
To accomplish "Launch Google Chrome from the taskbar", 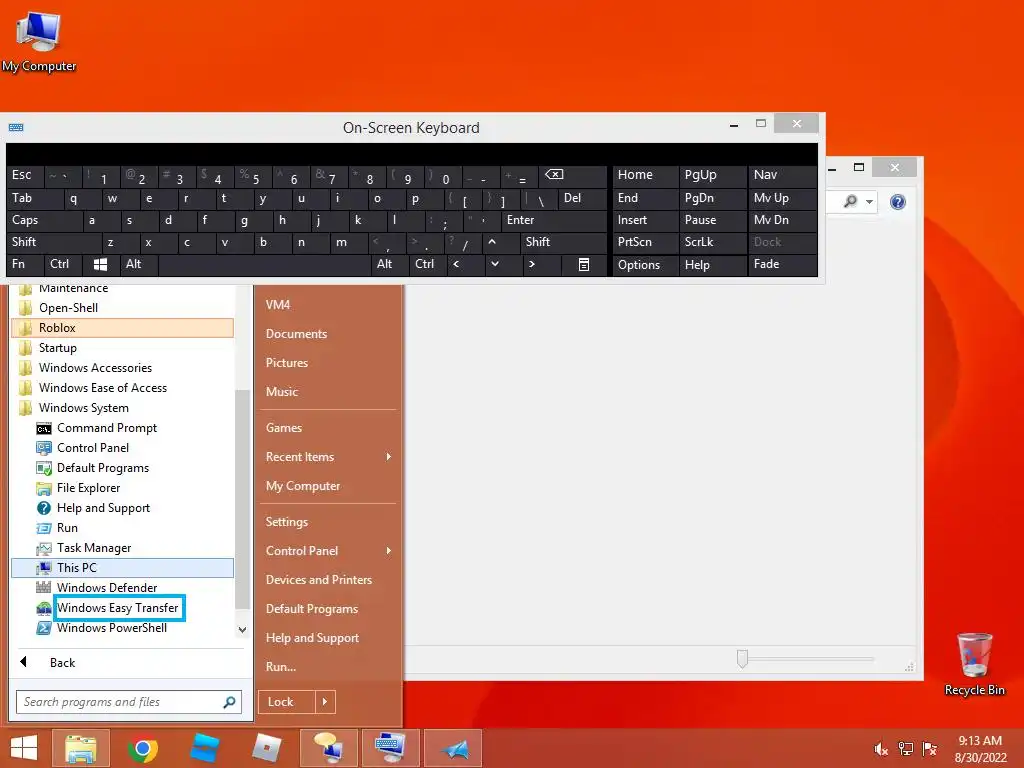I will tap(143, 748).
